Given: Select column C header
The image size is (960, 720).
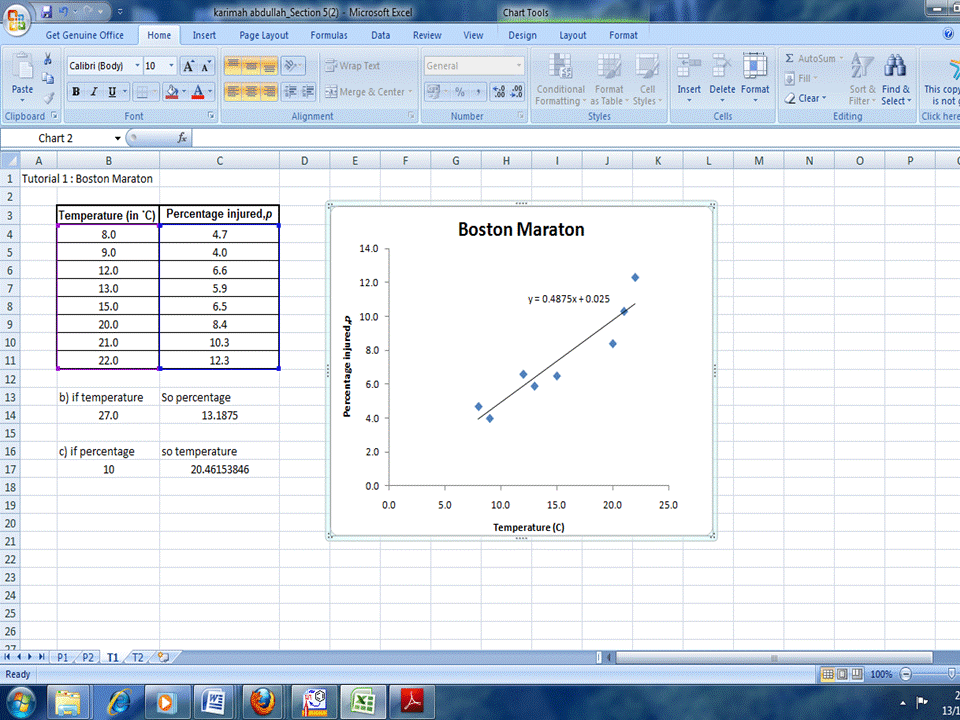Looking at the screenshot, I should pos(219,160).
